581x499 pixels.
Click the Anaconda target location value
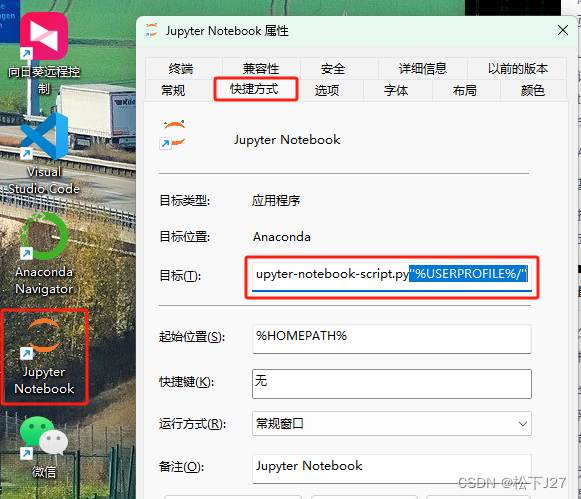coord(282,236)
